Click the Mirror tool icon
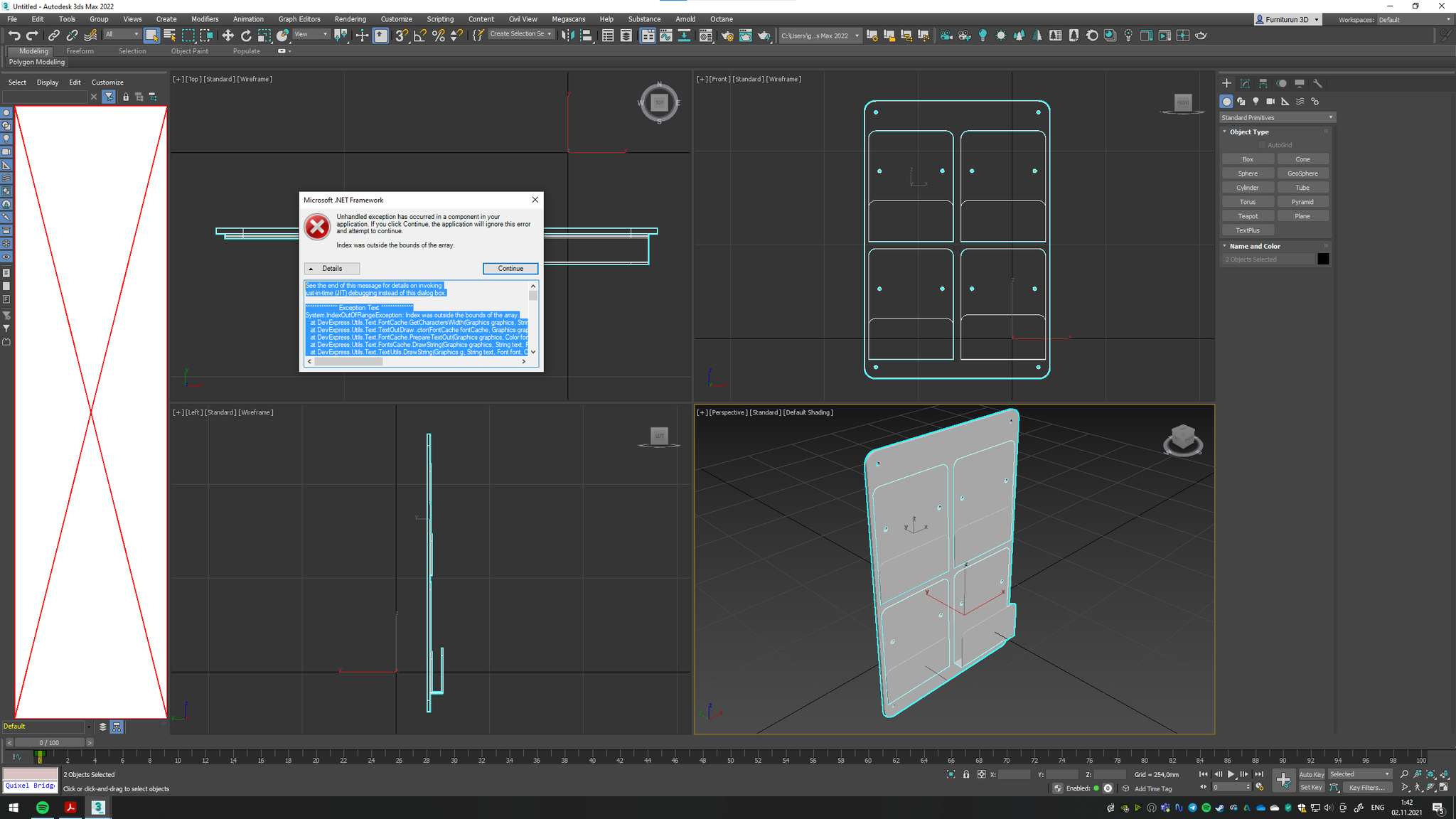The height and width of the screenshot is (819, 1456). [x=567, y=36]
